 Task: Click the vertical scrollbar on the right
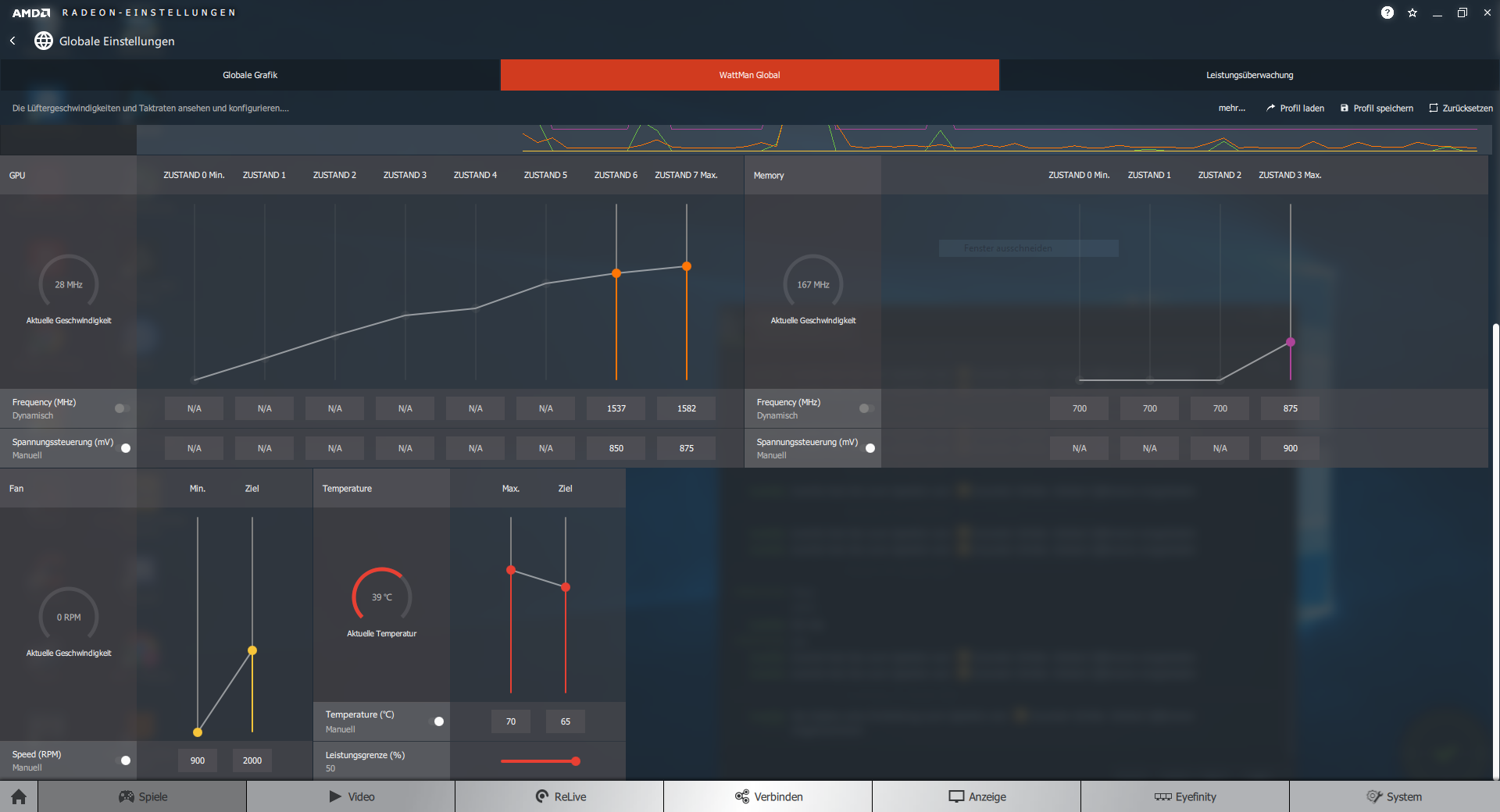pos(1495,550)
